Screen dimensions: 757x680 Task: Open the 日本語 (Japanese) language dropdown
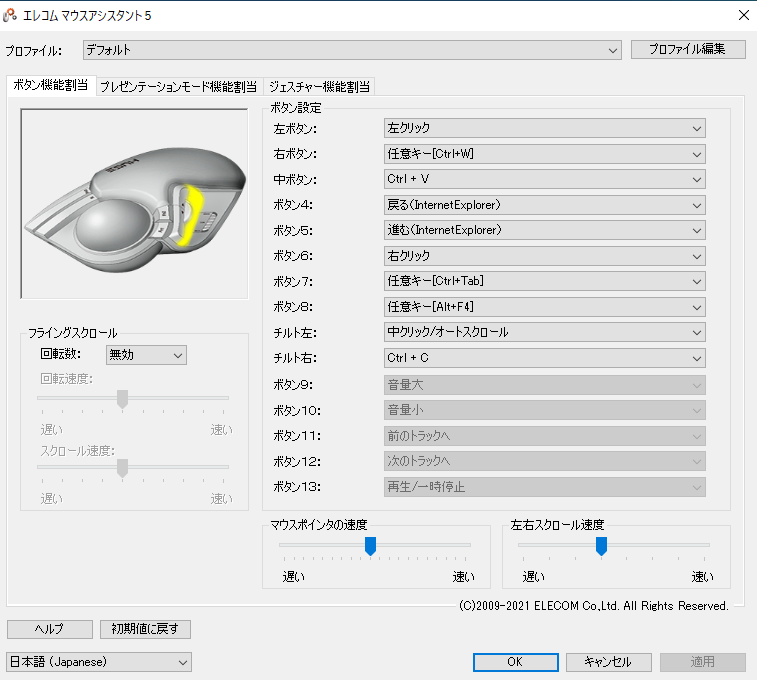(x=99, y=662)
